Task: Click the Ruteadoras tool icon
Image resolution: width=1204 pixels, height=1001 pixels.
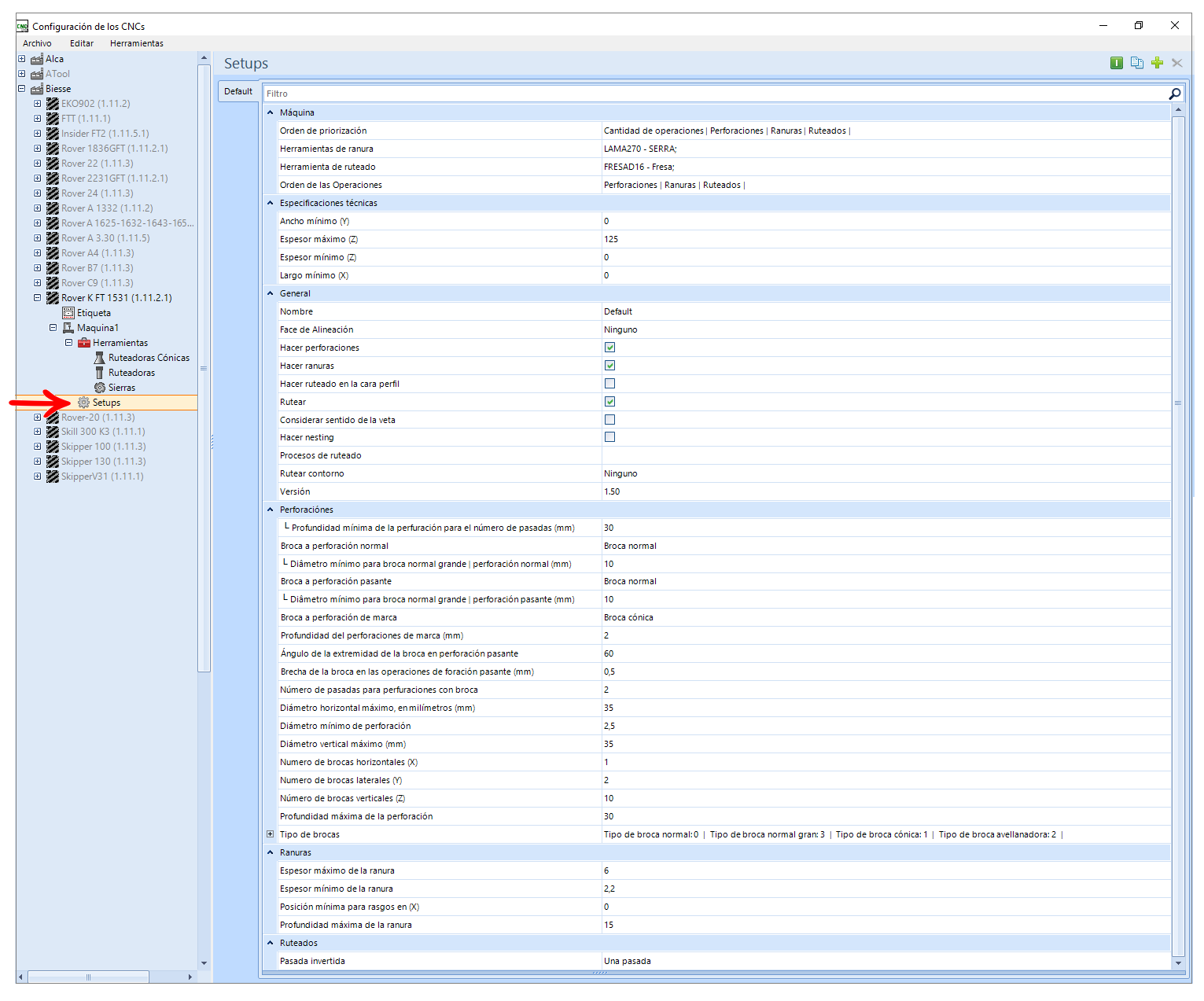Action: pyautogui.click(x=100, y=373)
